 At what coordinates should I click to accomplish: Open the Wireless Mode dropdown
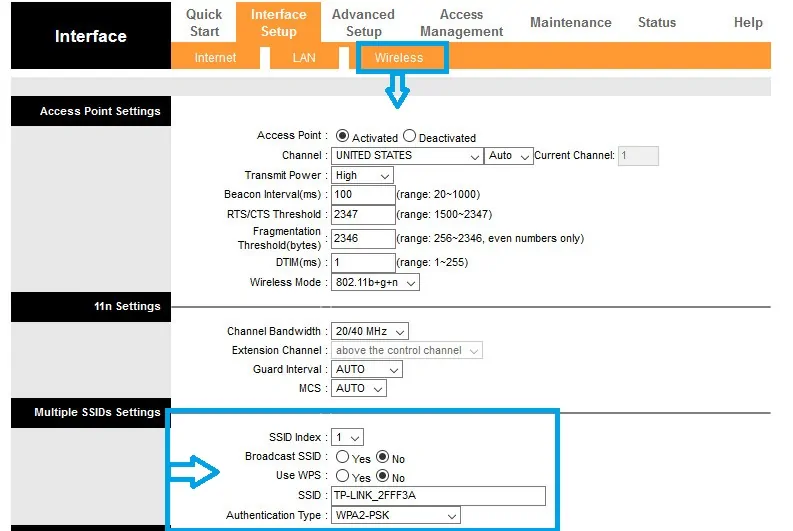pos(375,282)
